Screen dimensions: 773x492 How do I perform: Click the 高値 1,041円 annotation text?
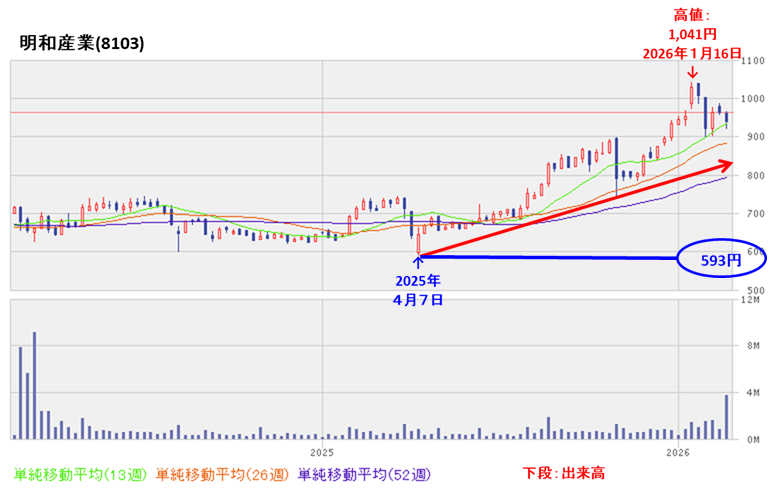coord(692,34)
